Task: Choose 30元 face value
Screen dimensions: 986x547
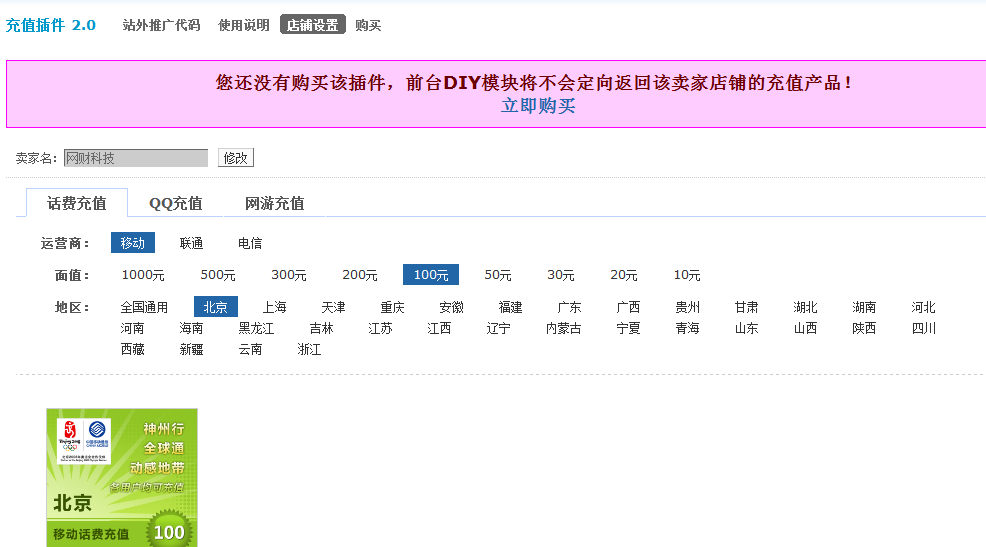Action: pyautogui.click(x=560, y=275)
